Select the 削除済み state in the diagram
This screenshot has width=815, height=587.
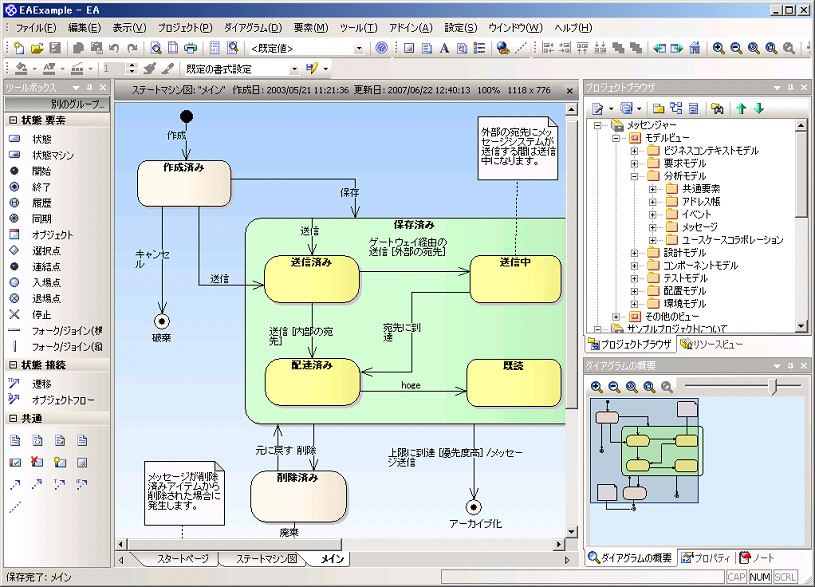[x=298, y=497]
